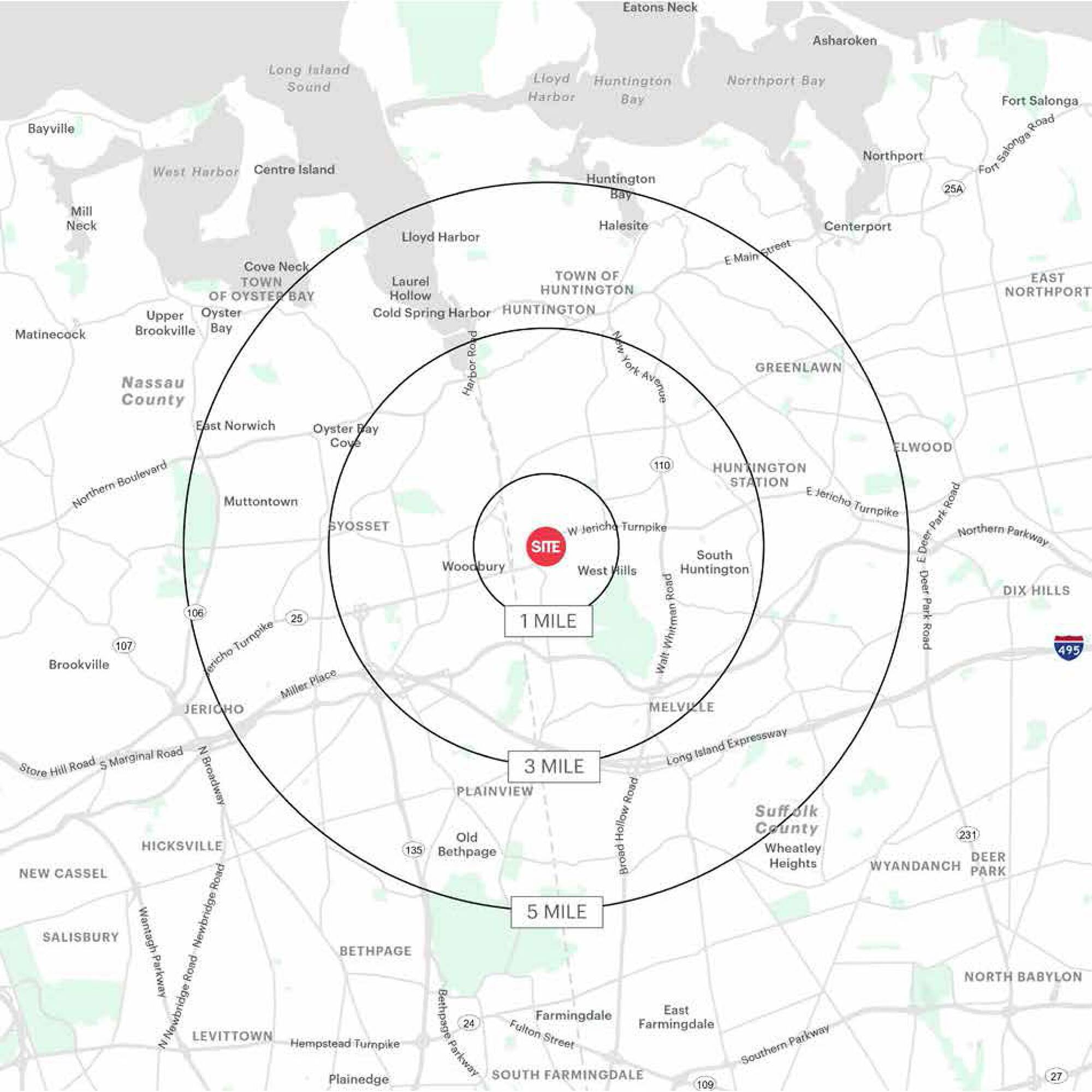Viewport: 1092px width, 1092px height.
Task: Click the route 106 shield marker
Action: (194, 612)
